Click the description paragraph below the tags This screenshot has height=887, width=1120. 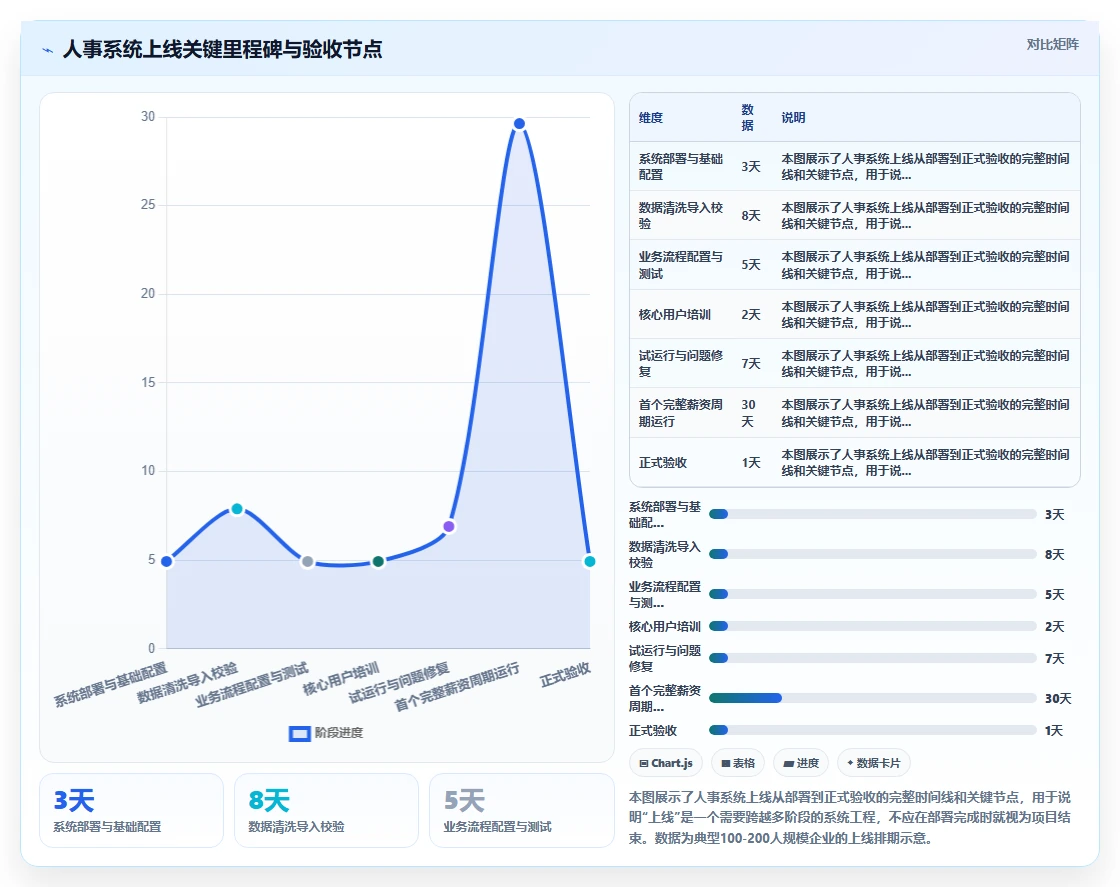(x=850, y=817)
